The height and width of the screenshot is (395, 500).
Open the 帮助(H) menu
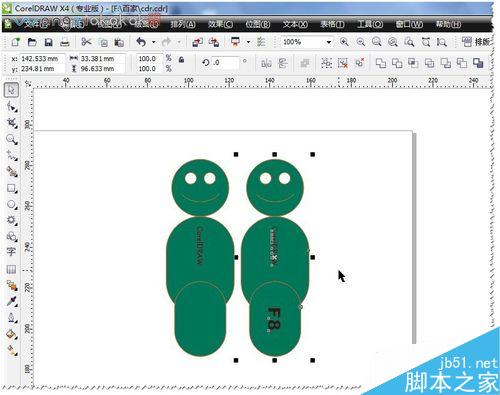tap(448, 24)
